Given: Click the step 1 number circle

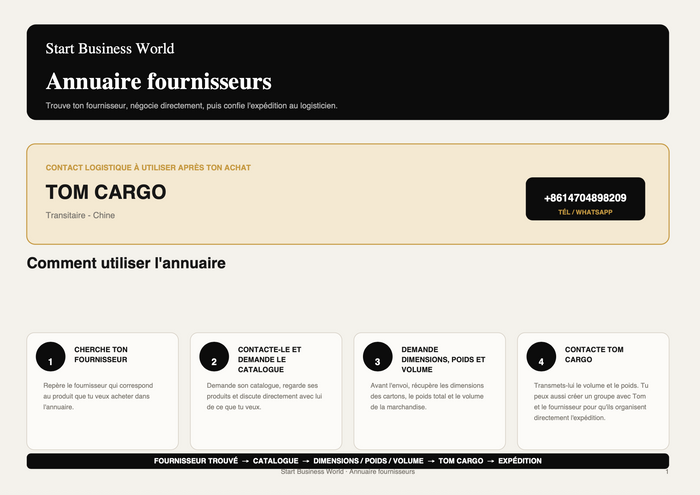Looking at the screenshot, I should coord(50,357).
